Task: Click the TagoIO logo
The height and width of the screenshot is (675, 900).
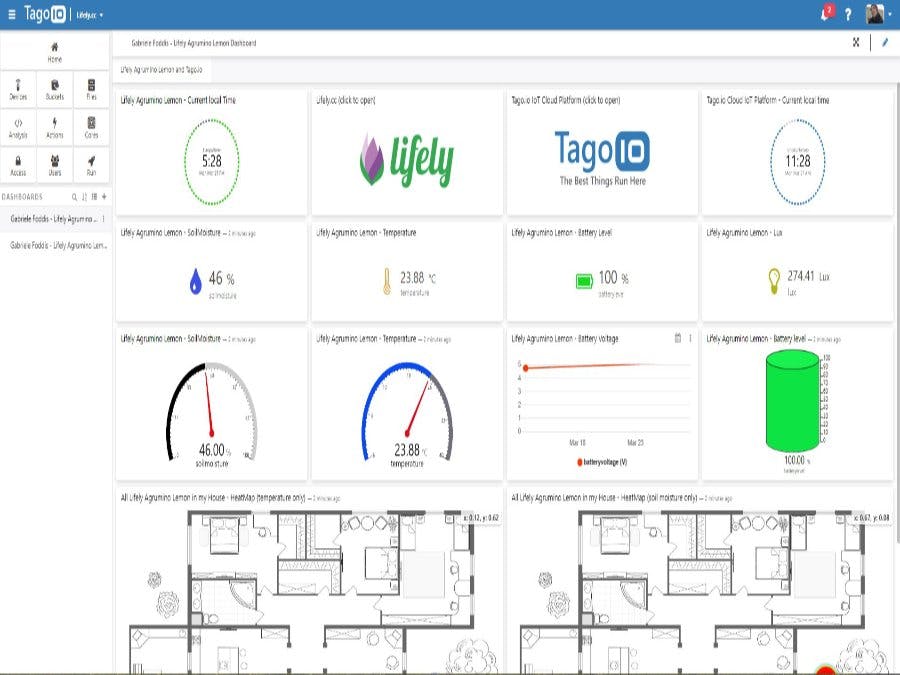Action: (x=45, y=14)
